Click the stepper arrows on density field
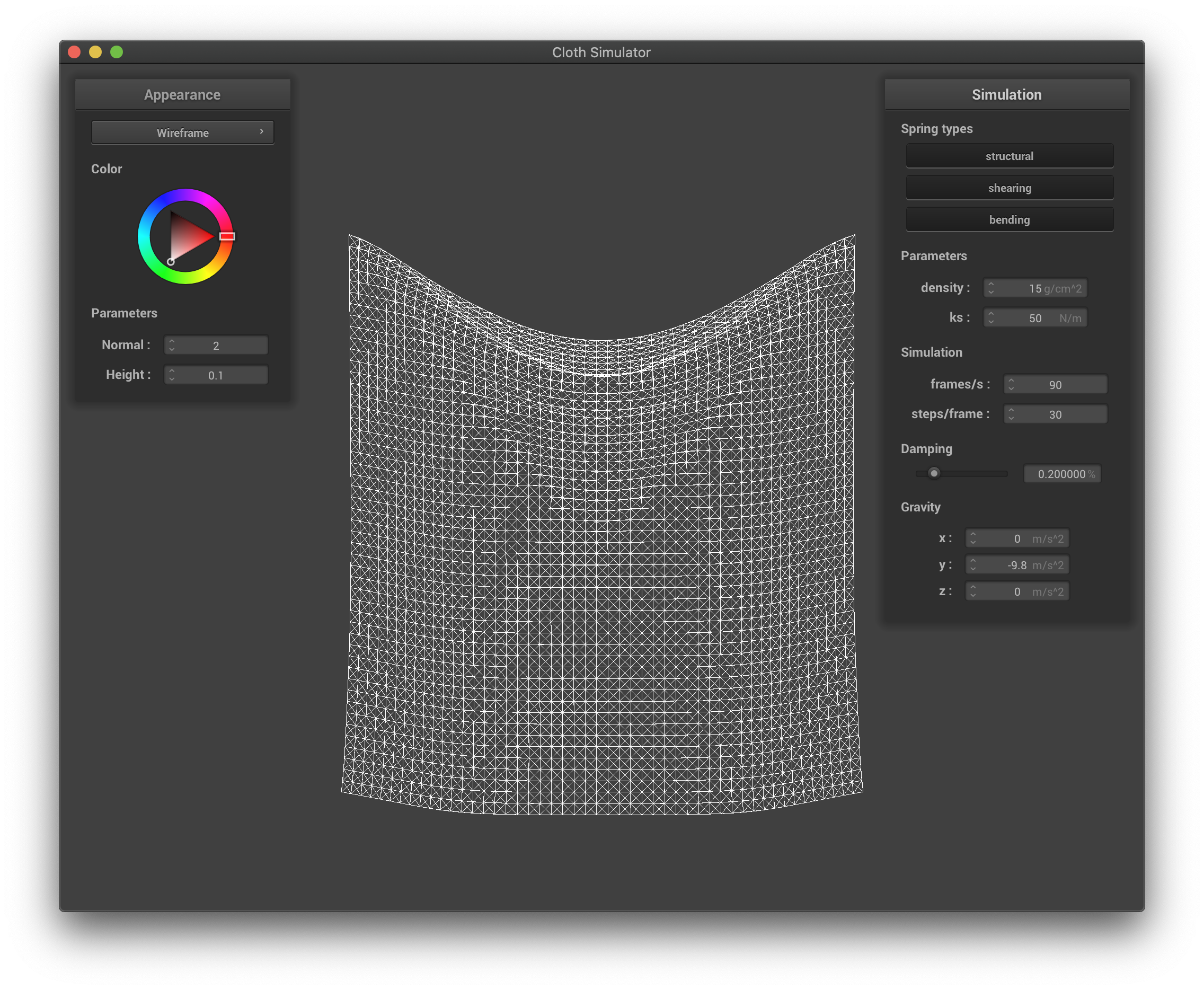Screen dimensions: 1204x990 tap(991, 288)
